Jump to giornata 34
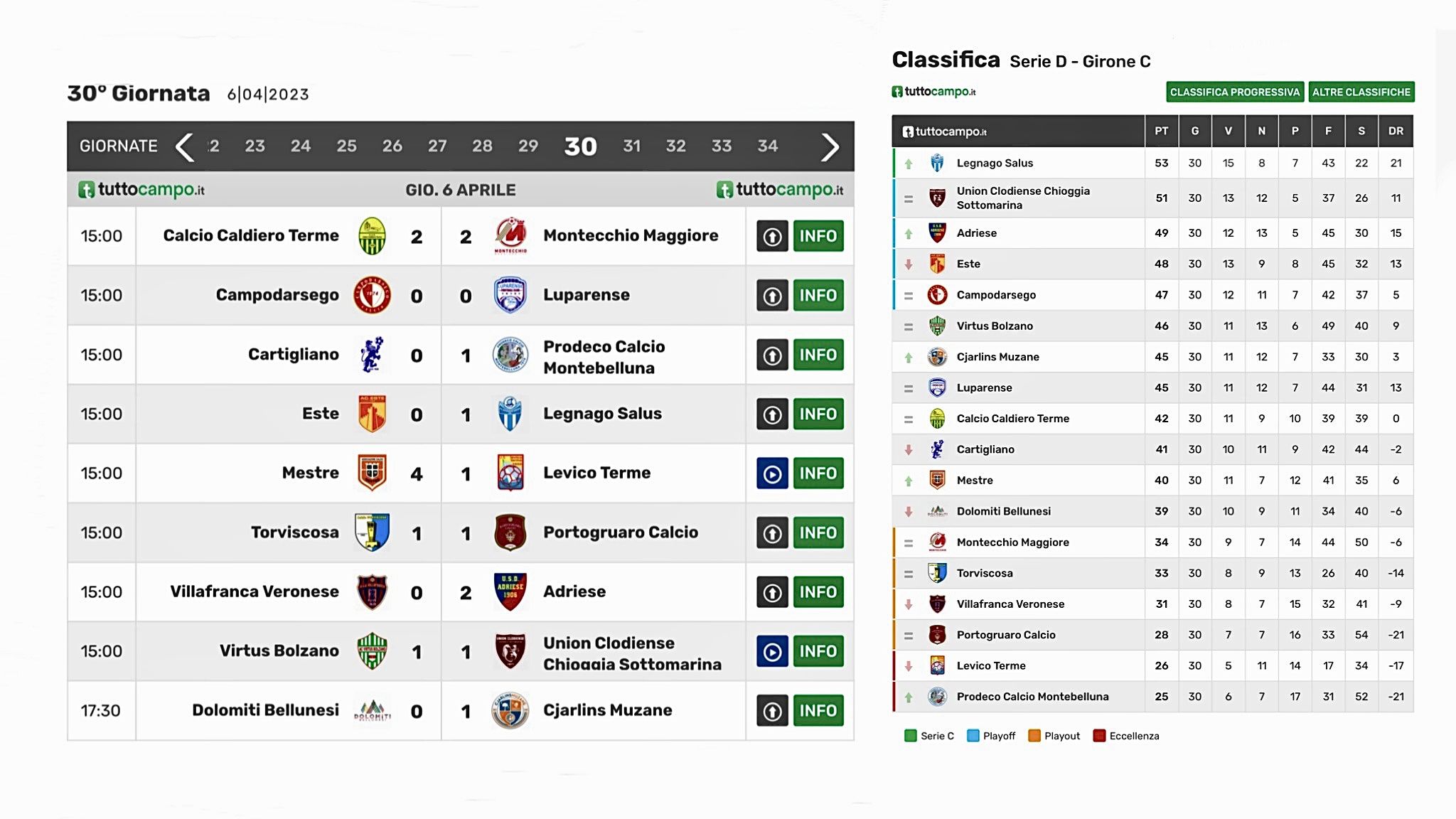 767,146
